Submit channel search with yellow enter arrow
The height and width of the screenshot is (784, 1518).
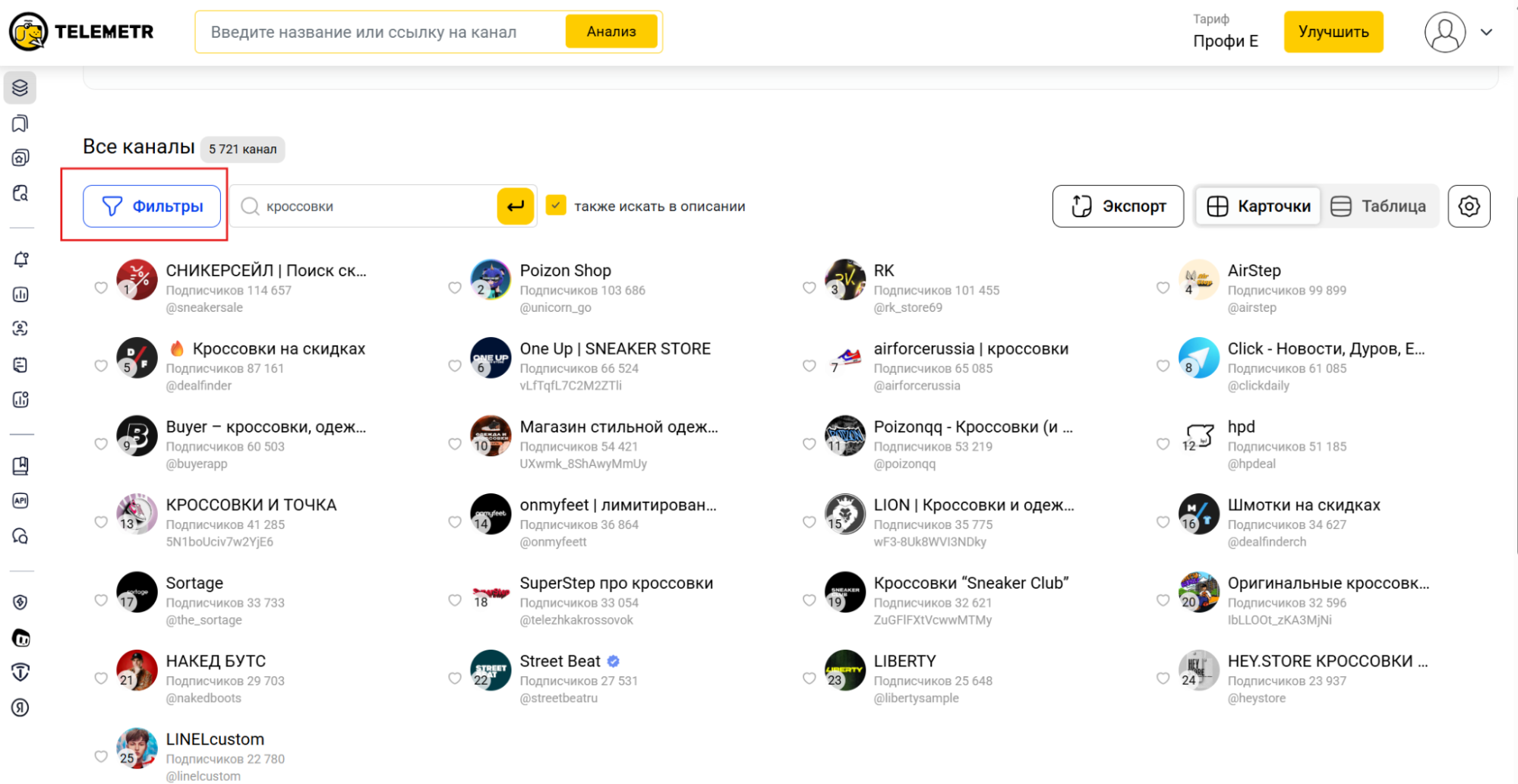coord(515,206)
